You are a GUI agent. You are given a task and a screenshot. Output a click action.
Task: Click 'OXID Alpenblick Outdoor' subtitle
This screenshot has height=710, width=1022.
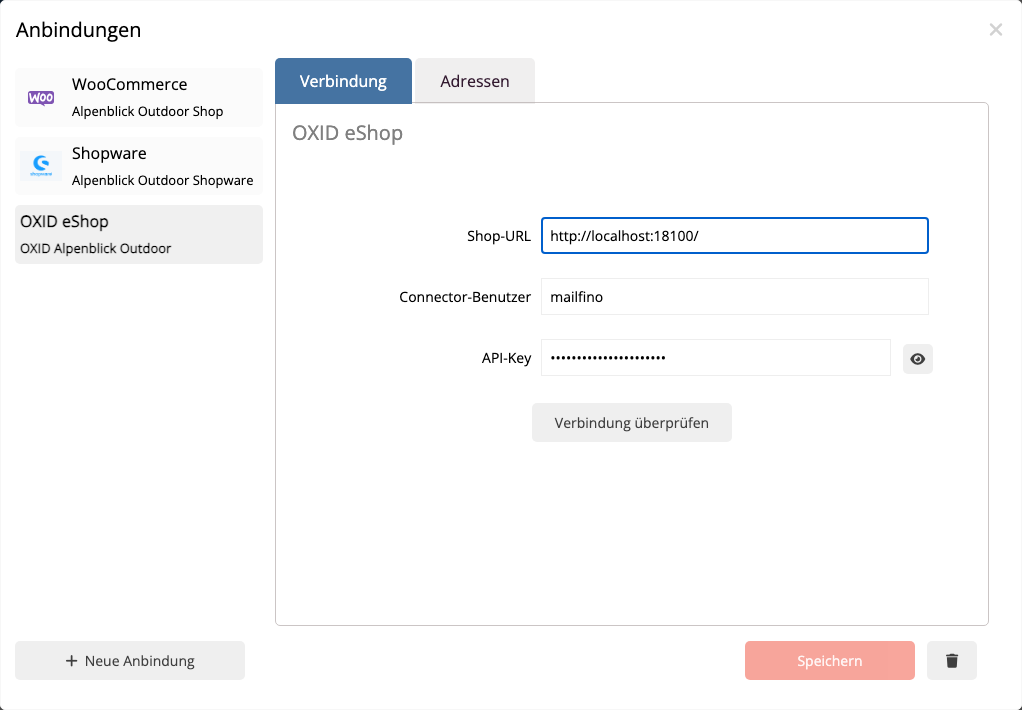pos(96,248)
